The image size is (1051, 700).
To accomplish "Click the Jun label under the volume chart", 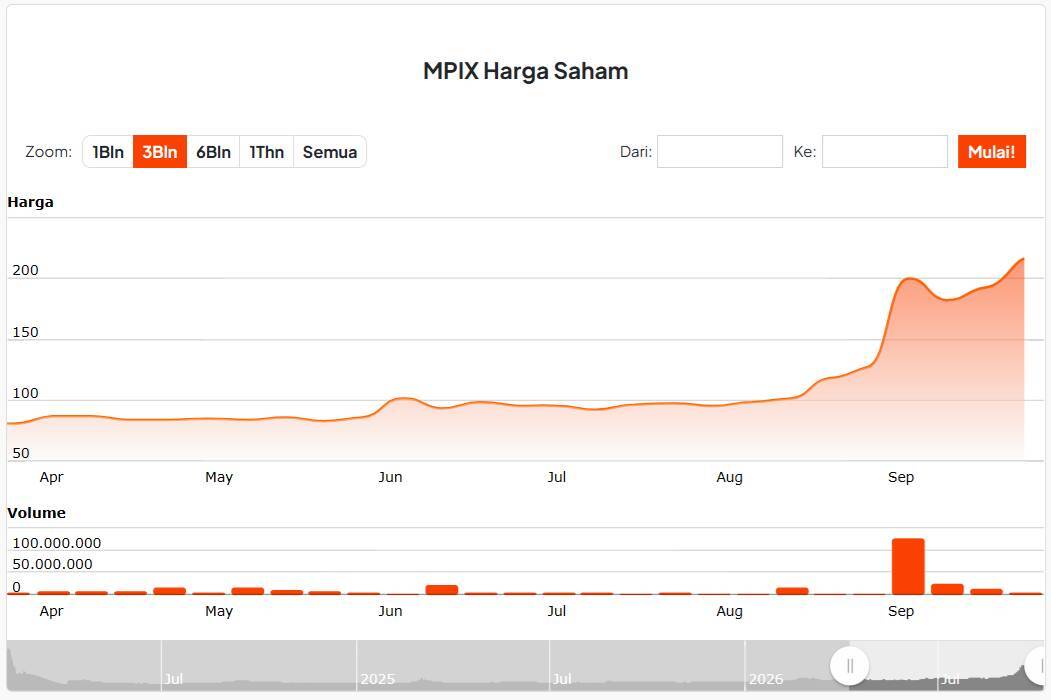I will click(x=390, y=611).
